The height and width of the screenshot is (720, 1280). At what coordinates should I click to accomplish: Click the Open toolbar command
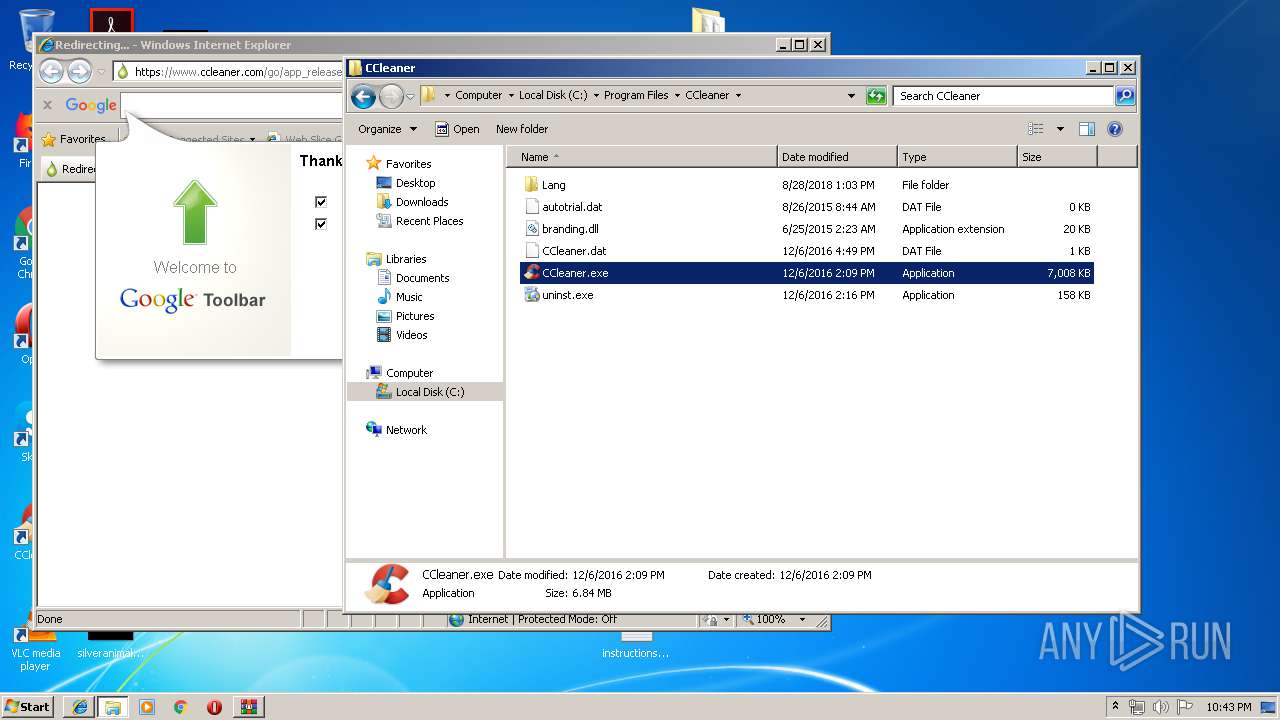tap(457, 129)
